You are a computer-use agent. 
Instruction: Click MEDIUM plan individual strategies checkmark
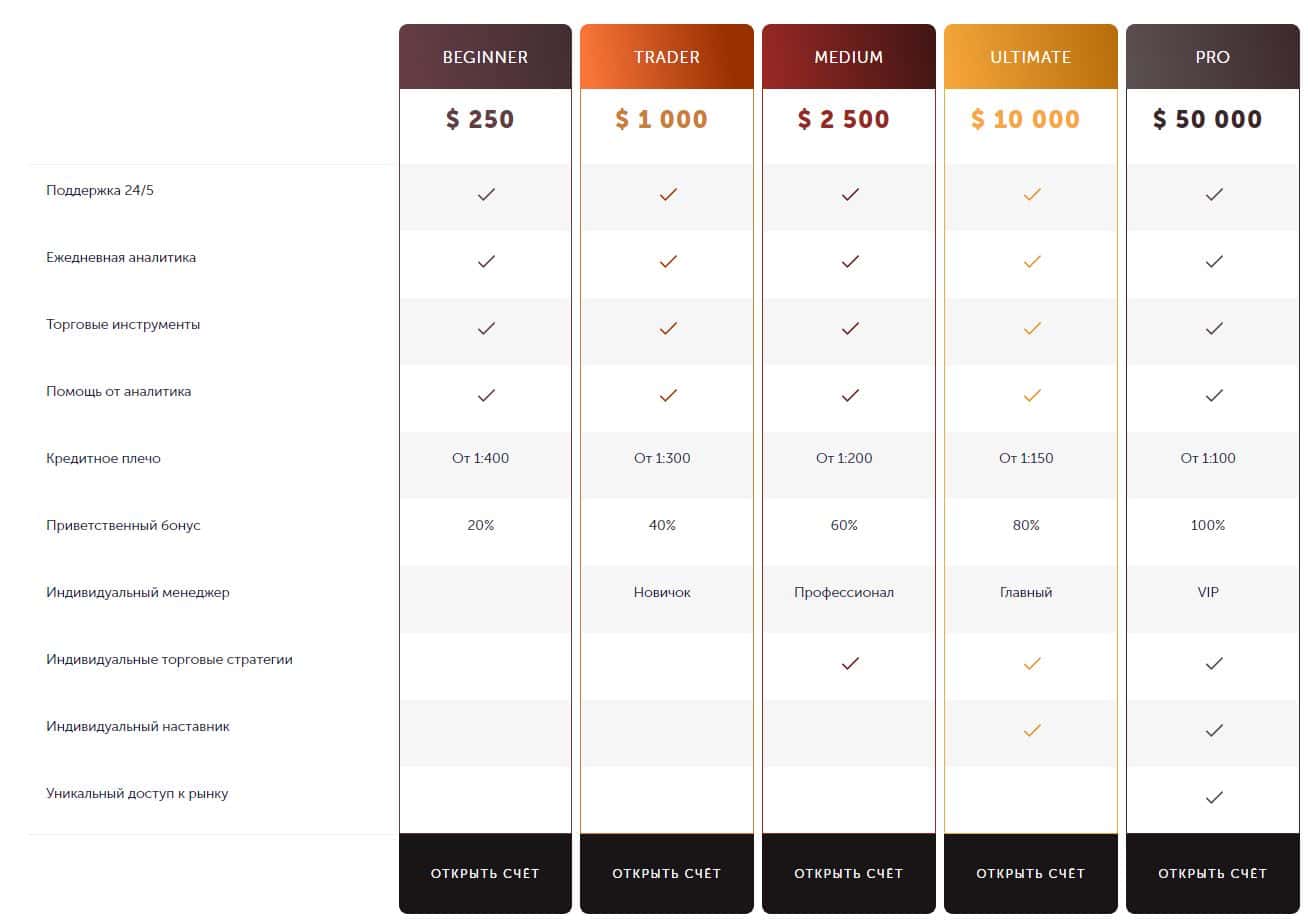[x=850, y=663]
